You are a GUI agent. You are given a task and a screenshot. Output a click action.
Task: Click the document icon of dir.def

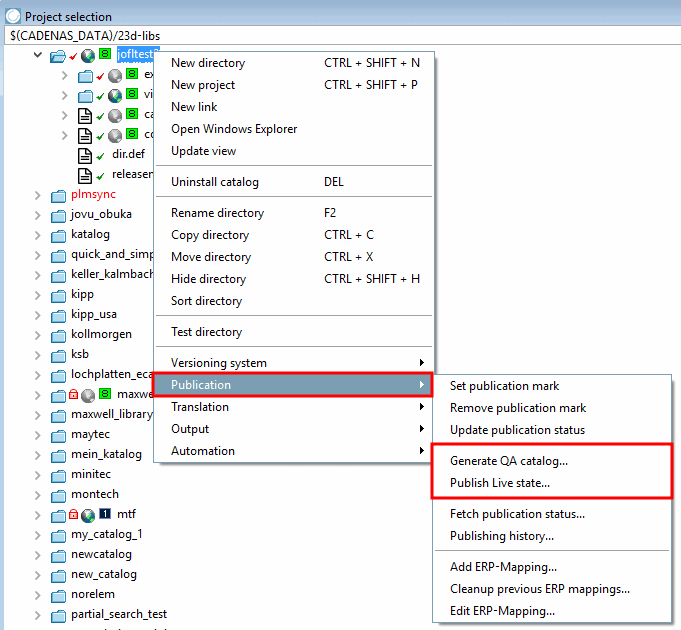tap(85, 155)
